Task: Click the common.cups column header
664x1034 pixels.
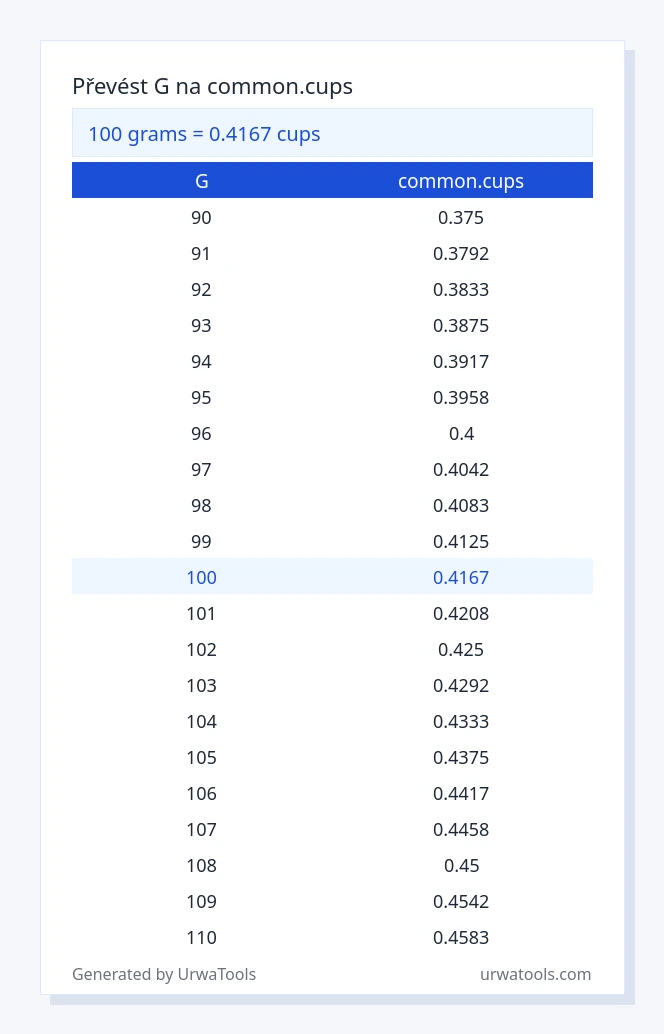Action: [461, 181]
